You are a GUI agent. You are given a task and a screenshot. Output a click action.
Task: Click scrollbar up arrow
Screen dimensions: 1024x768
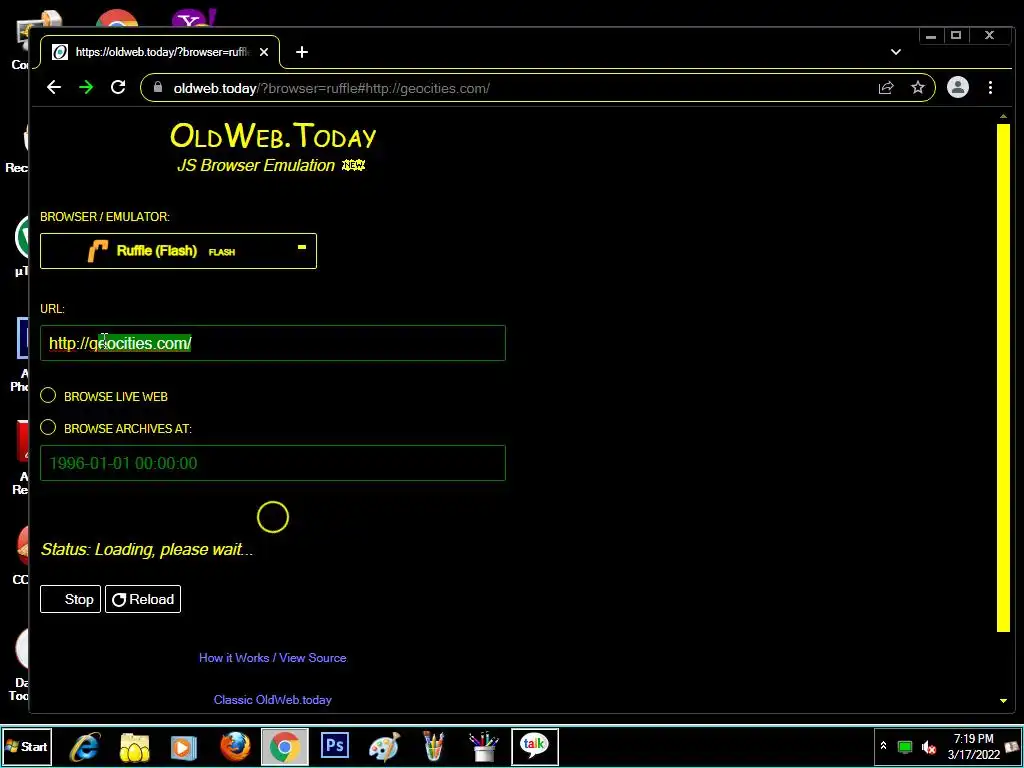[x=1003, y=117]
